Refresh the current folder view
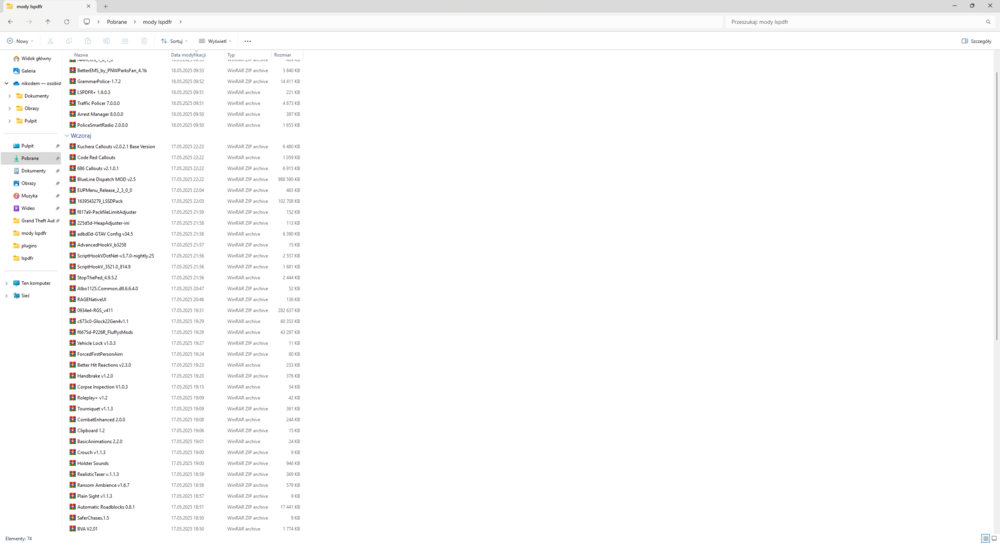 click(x=66, y=22)
